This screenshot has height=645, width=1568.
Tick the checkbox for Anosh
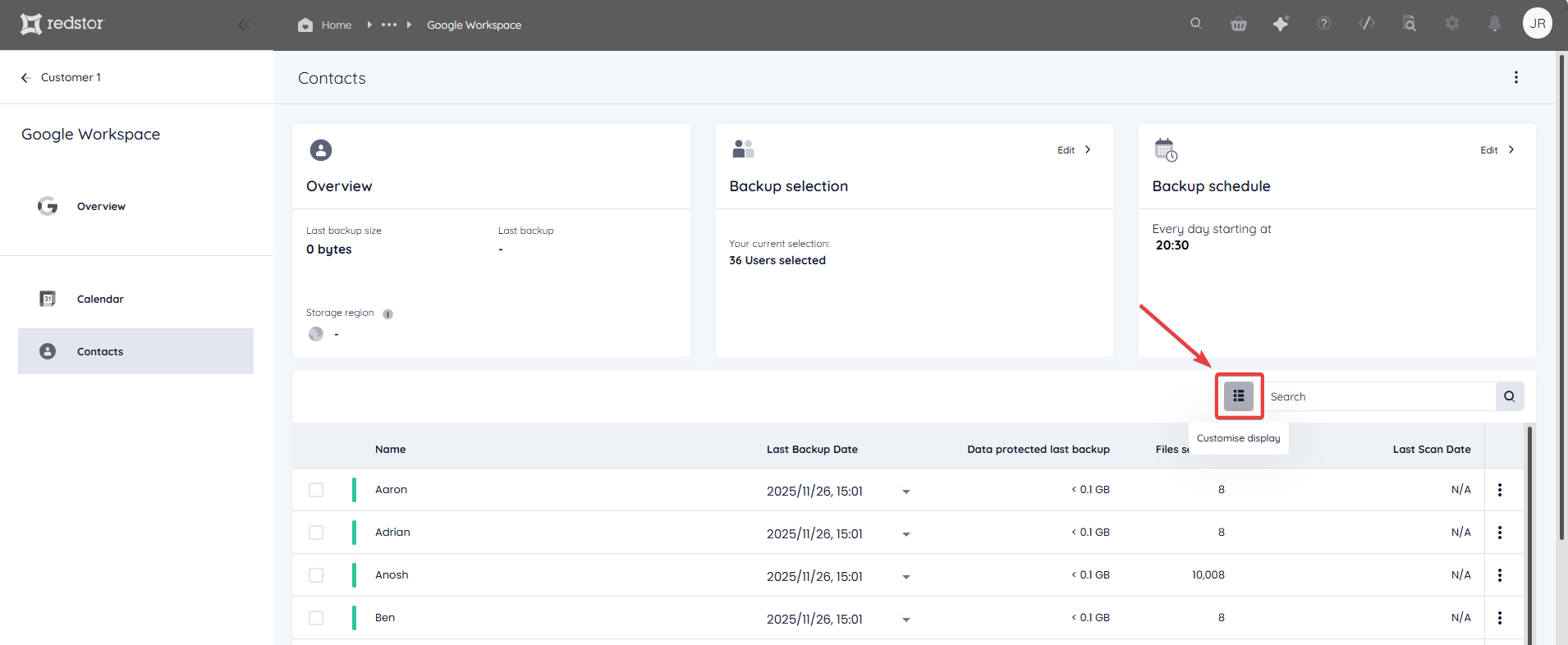pyautogui.click(x=316, y=575)
